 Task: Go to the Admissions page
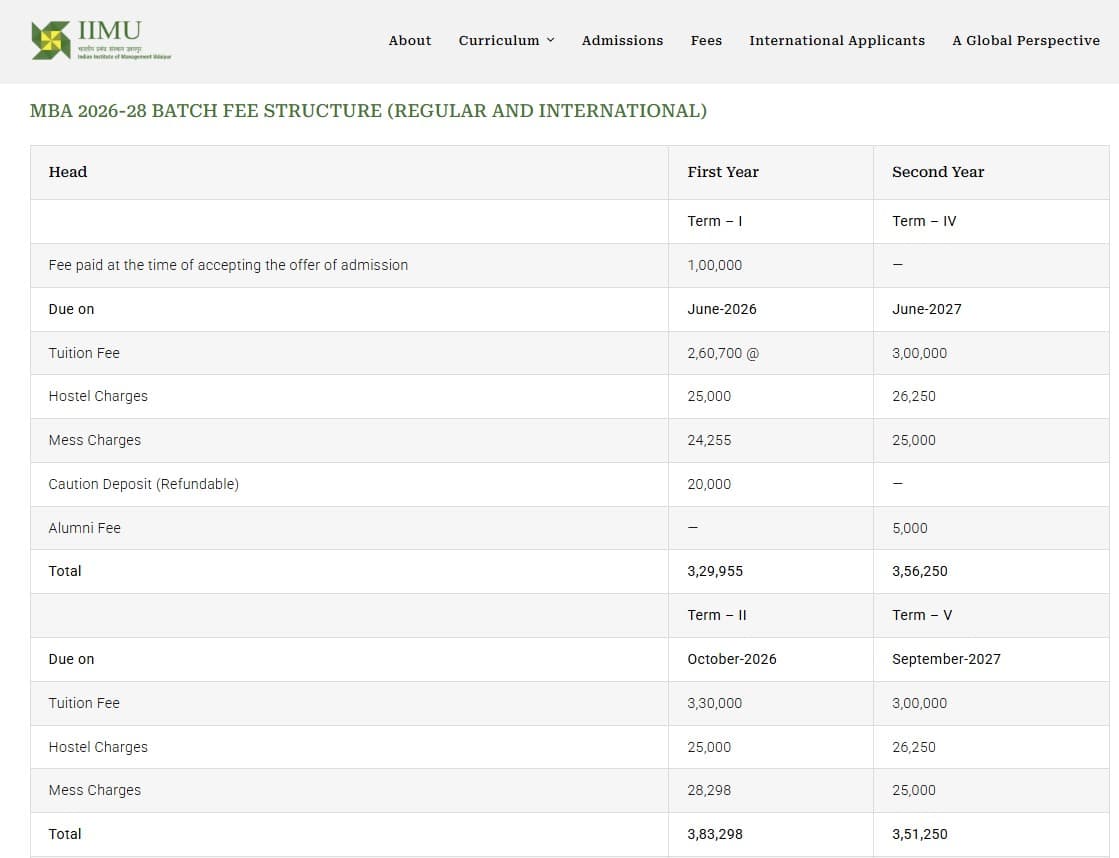point(622,40)
